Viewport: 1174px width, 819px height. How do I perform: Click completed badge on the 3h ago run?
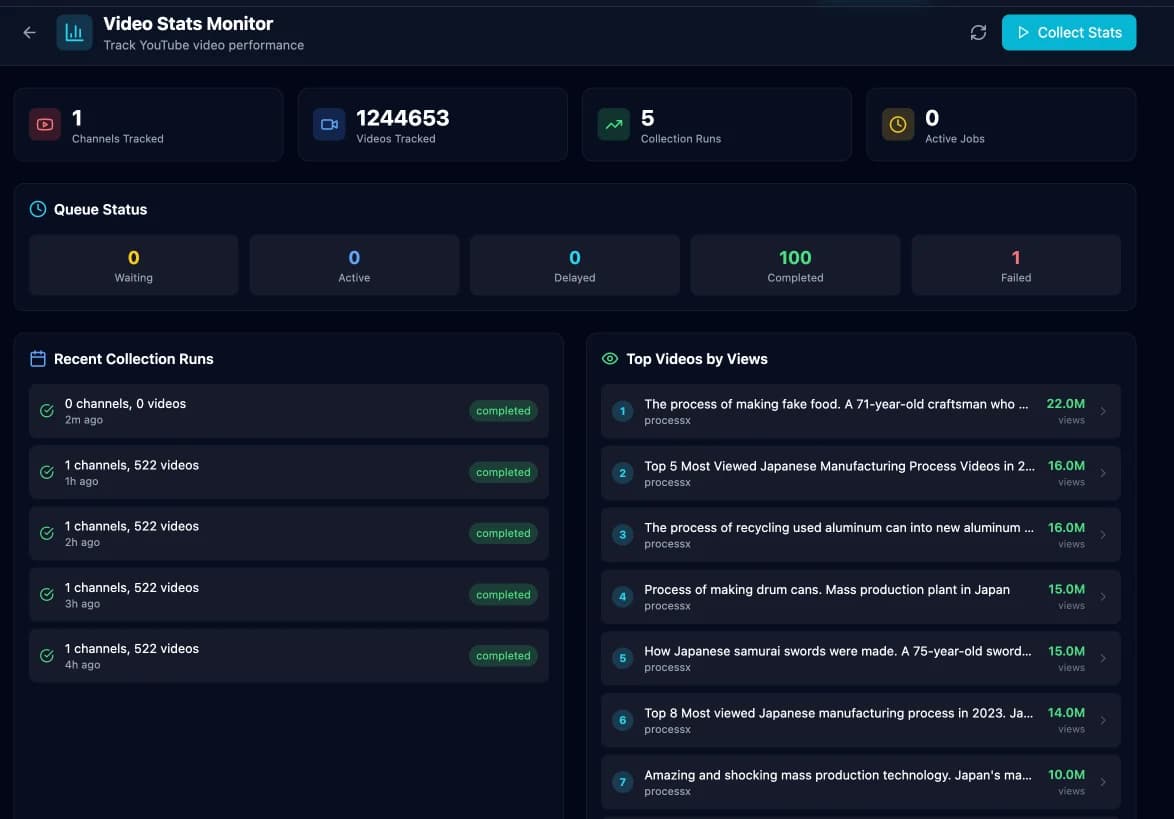point(503,594)
